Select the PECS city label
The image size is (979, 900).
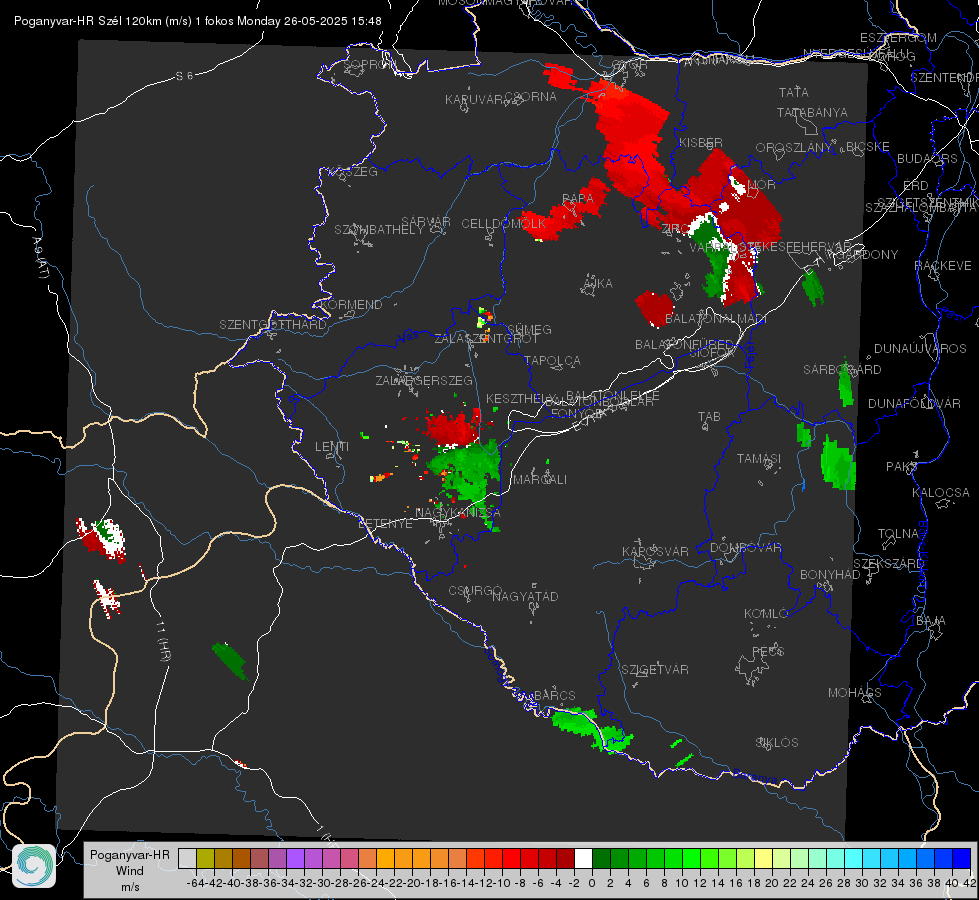(x=768, y=651)
